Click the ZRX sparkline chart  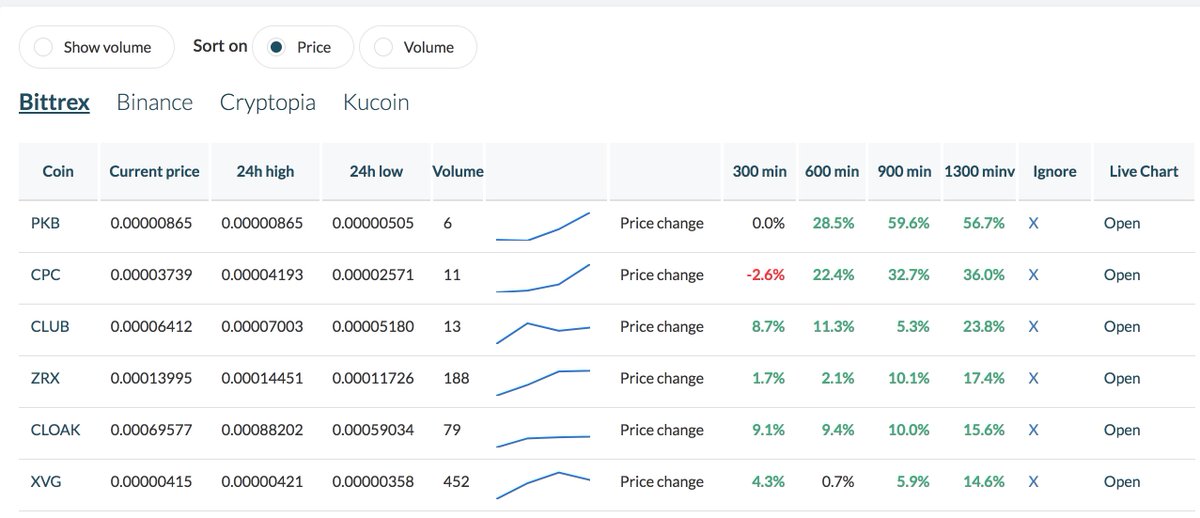[543, 383]
